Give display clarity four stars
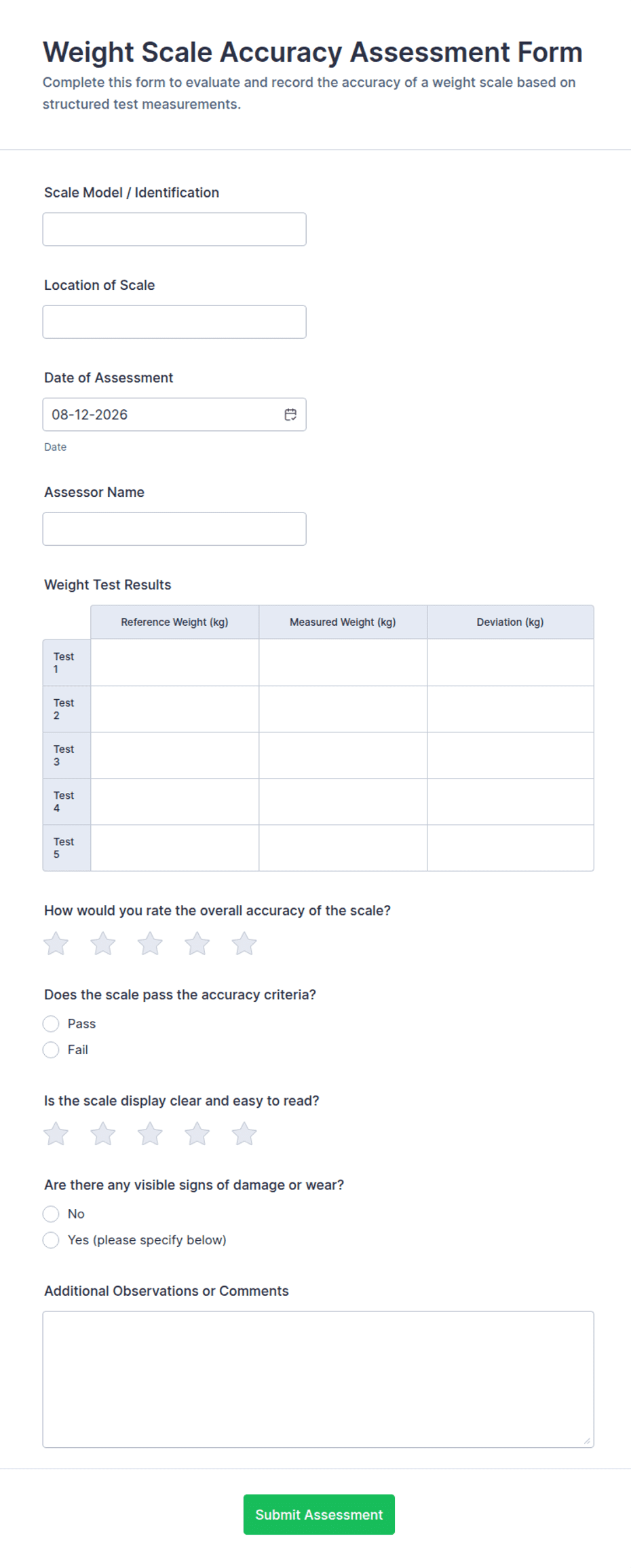This screenshot has height=1568, width=631. [x=197, y=1134]
